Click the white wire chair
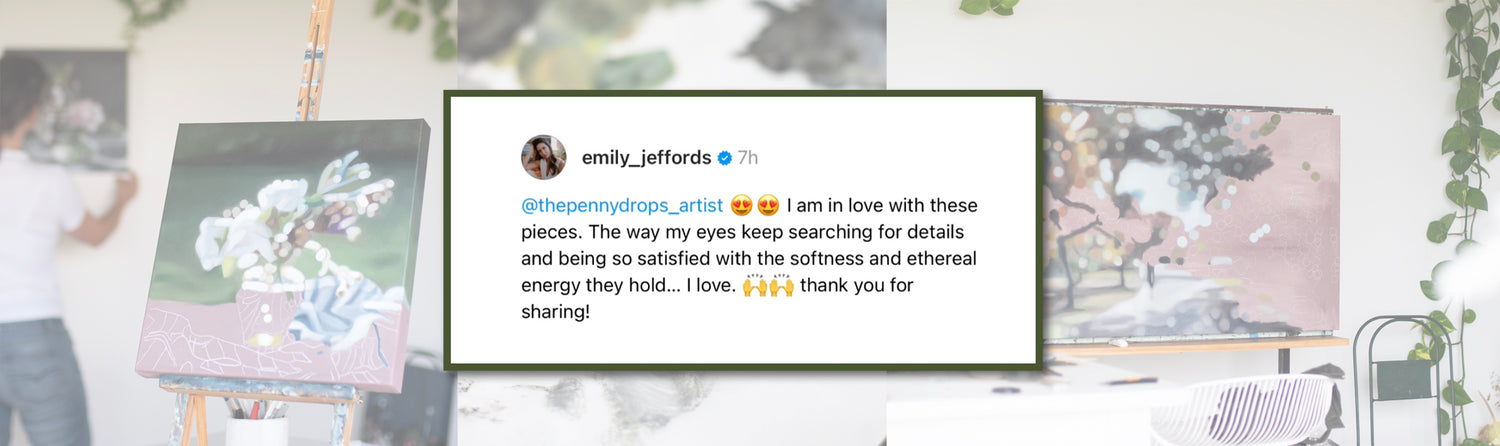The image size is (1500, 446). coord(1247,410)
